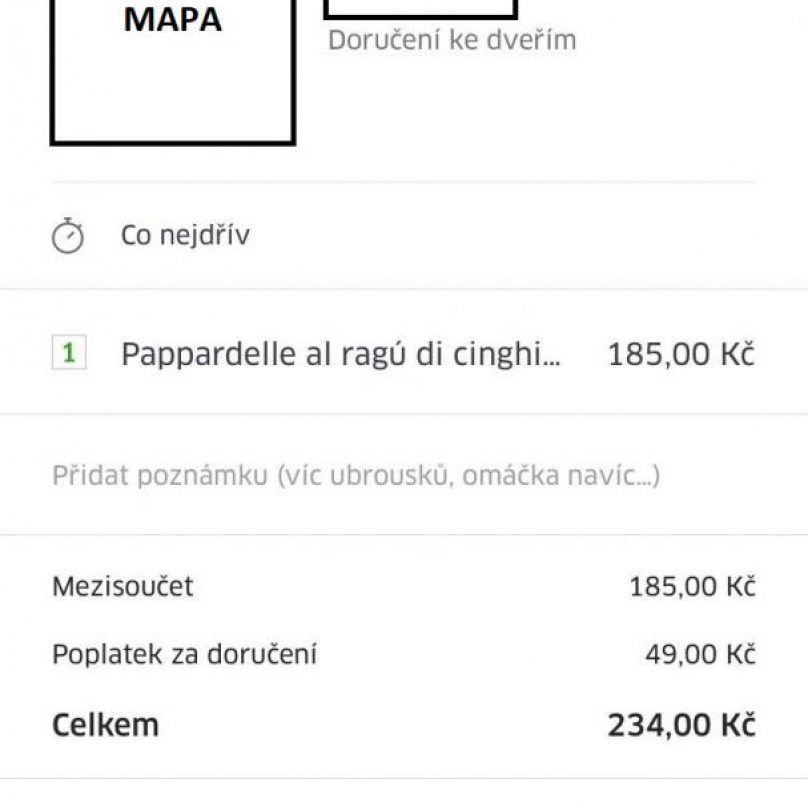Open the Pappardelle al ragú item
Screen dimensions: 808x808
pyautogui.click(x=340, y=354)
